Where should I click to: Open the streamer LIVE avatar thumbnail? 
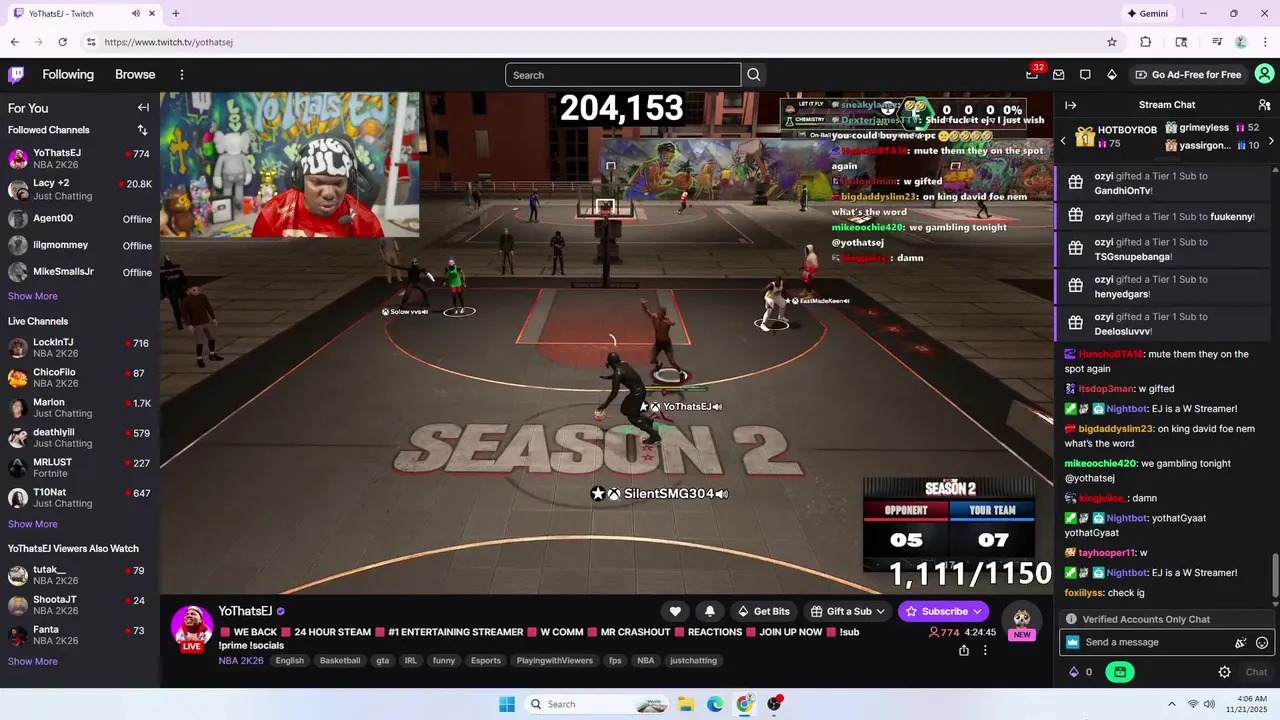click(191, 628)
